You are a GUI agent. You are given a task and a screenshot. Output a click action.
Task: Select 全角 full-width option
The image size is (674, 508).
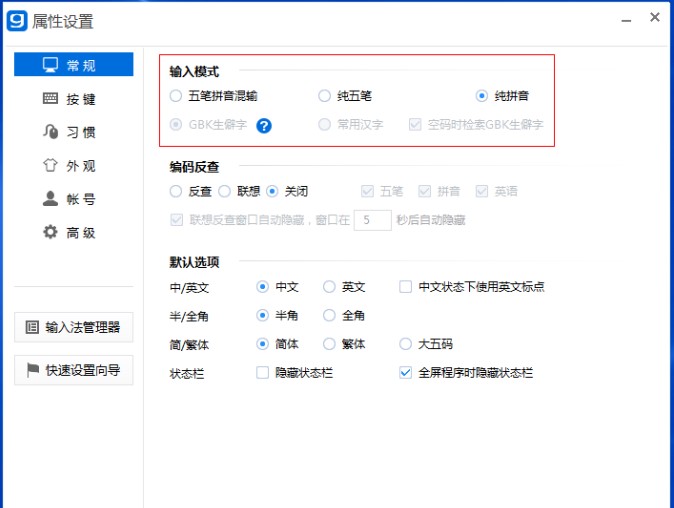329,315
